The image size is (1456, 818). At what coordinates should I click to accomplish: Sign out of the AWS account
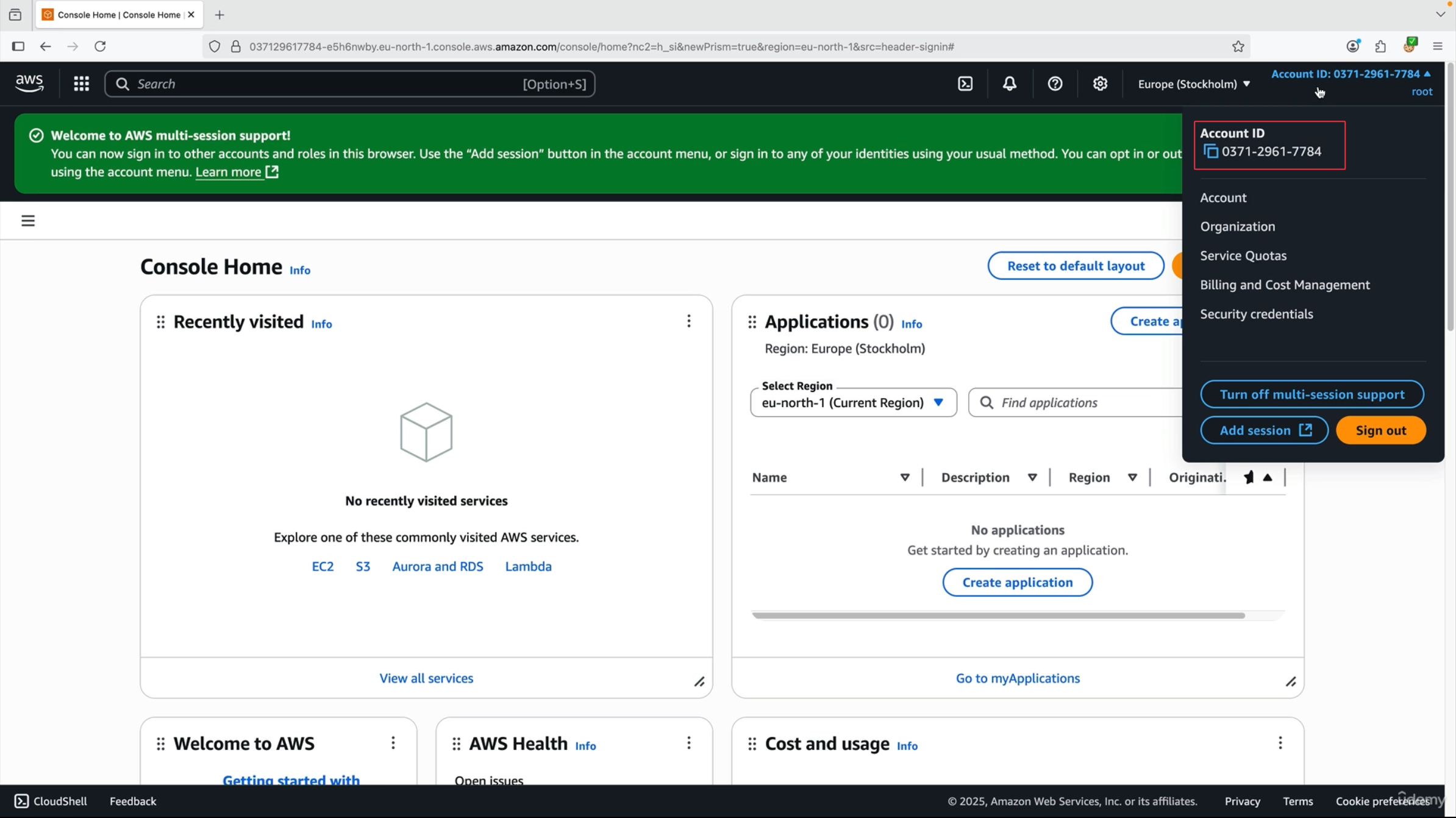1380,430
